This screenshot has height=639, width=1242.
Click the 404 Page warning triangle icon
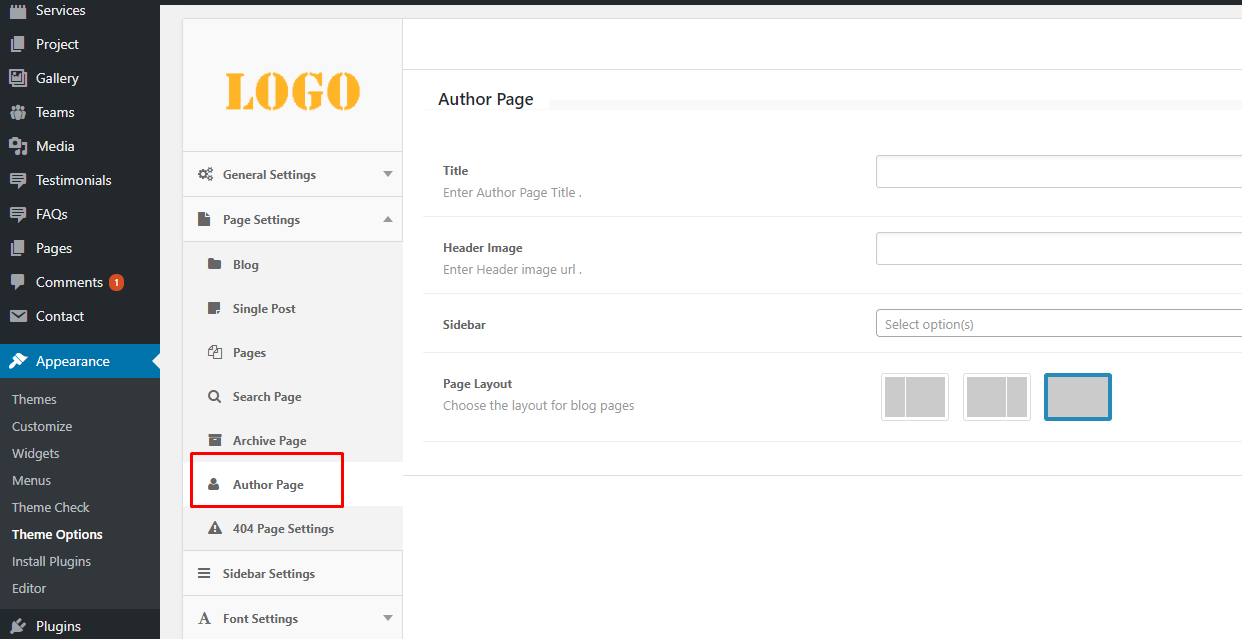click(x=214, y=528)
